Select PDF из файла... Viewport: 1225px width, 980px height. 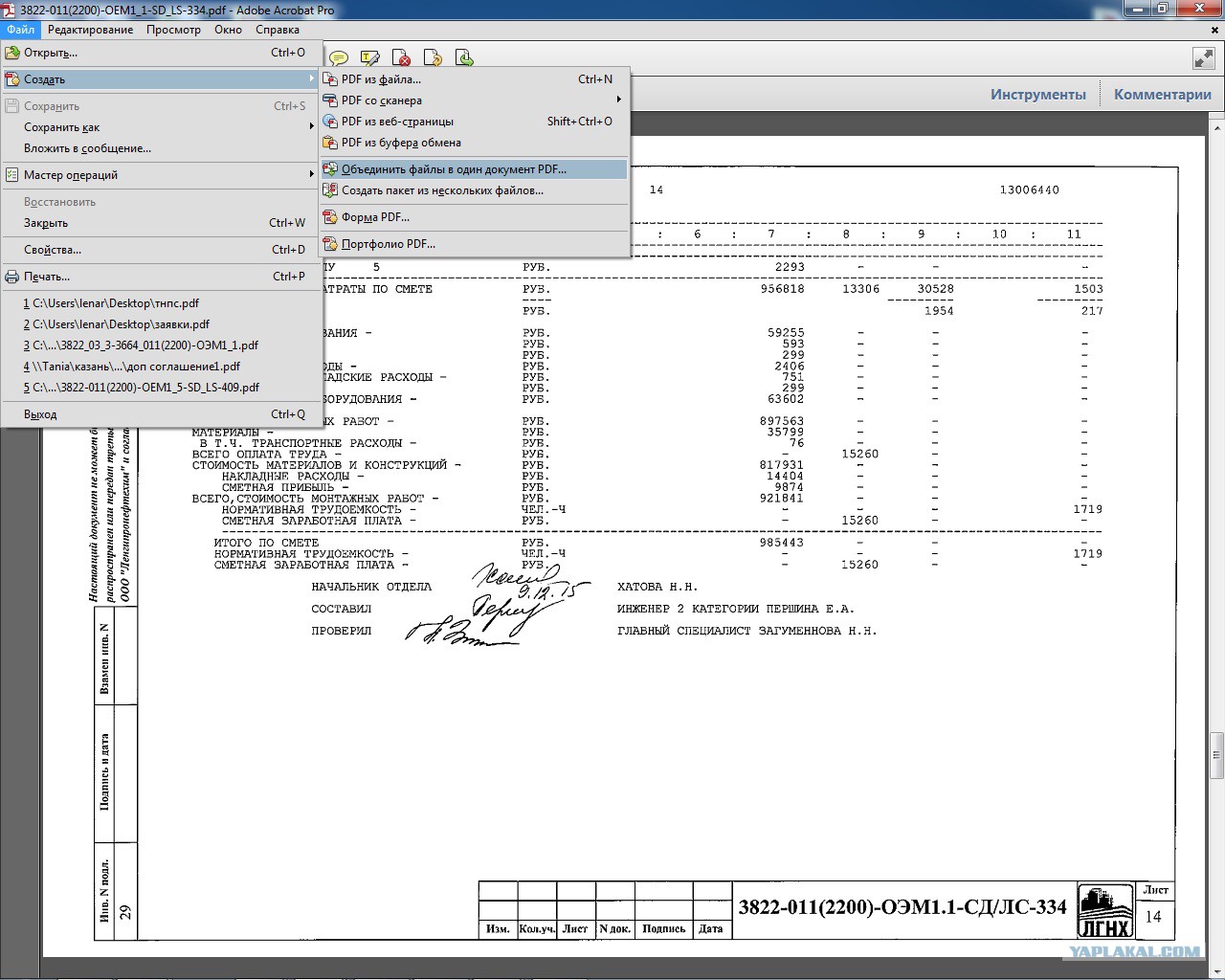point(474,79)
